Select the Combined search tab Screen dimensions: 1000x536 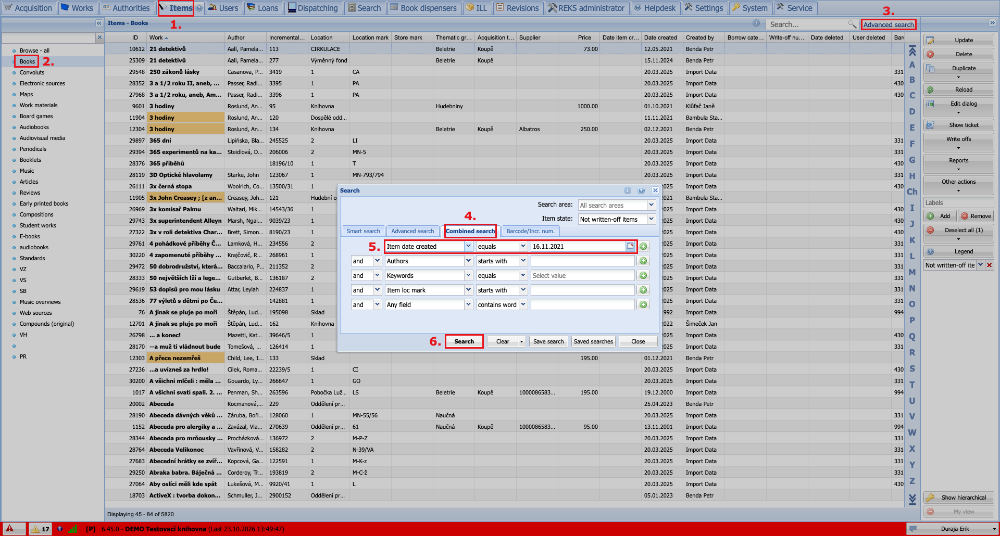[x=470, y=230]
